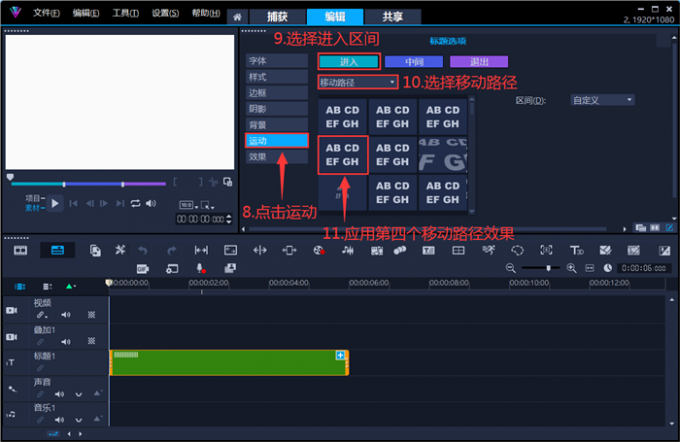Open the subtitle editor tool
Screen dimensions: 680x442
point(428,250)
